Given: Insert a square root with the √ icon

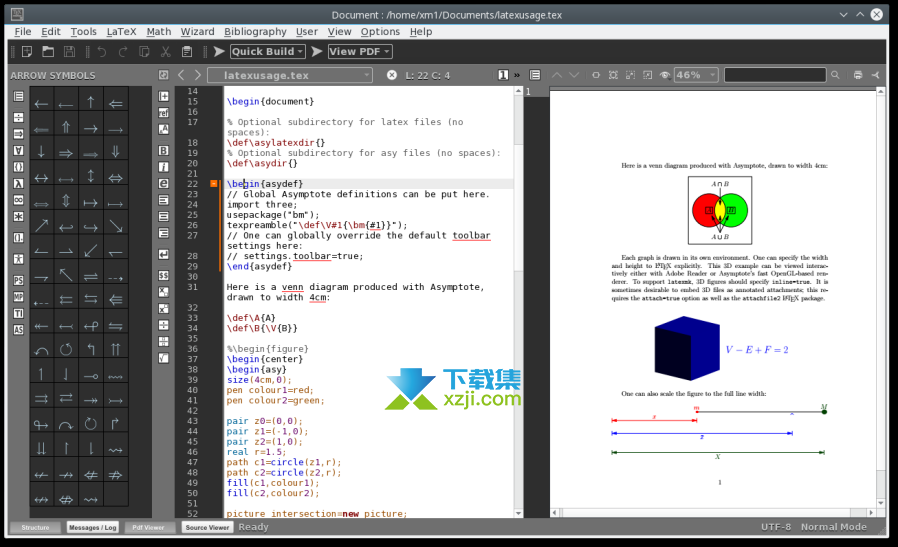Looking at the screenshot, I should click(x=163, y=358).
